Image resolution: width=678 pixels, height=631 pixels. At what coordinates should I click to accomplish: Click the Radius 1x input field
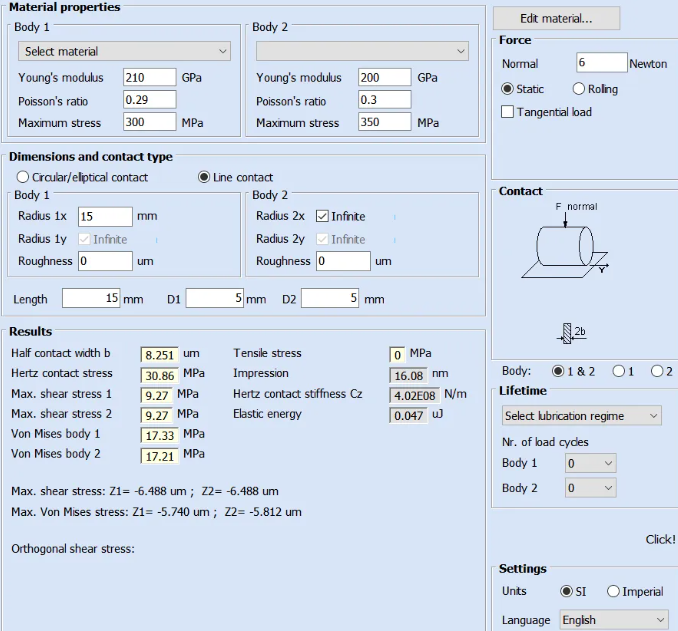[x=105, y=216]
